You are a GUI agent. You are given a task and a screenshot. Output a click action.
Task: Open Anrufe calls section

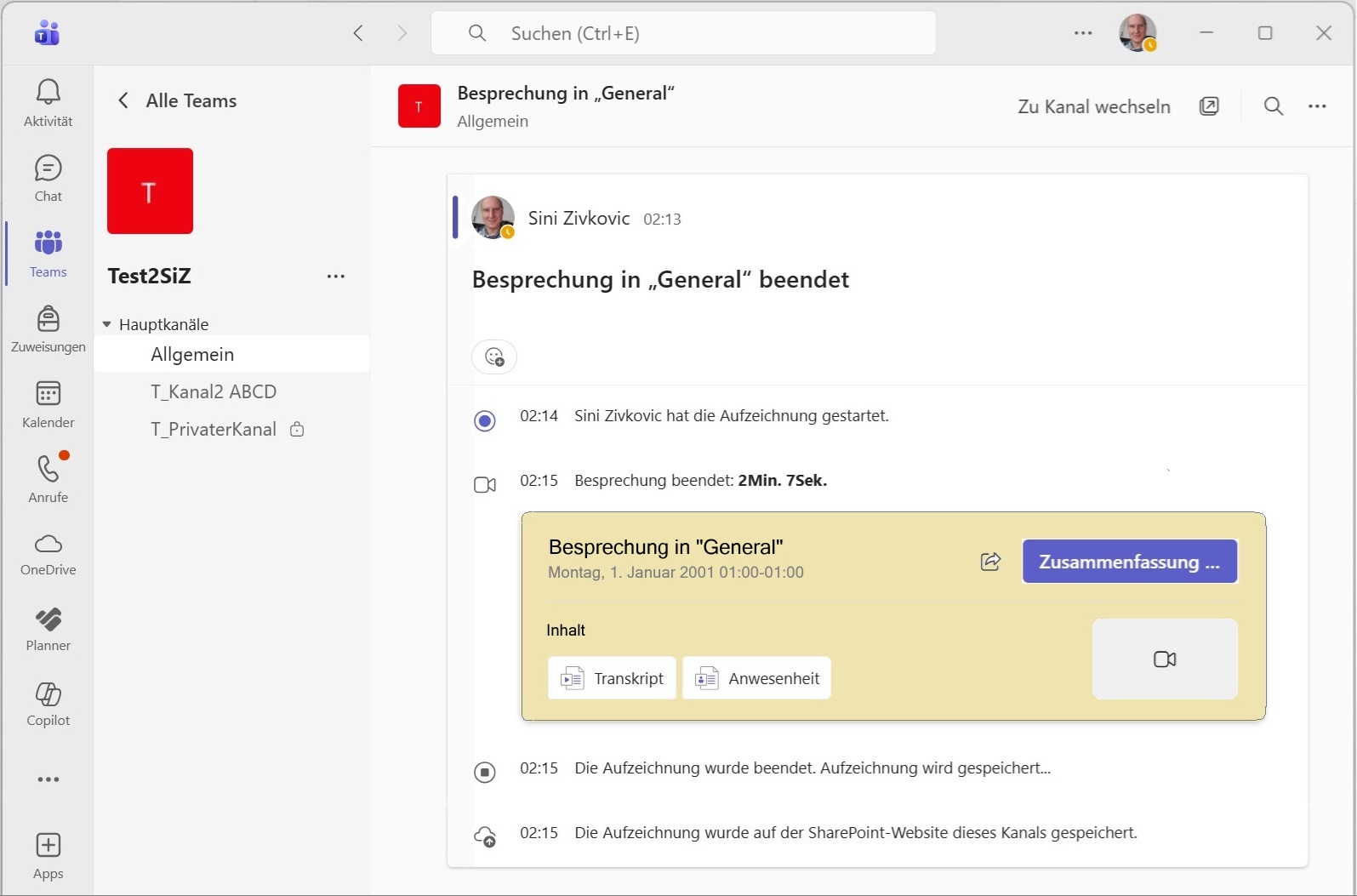48,479
